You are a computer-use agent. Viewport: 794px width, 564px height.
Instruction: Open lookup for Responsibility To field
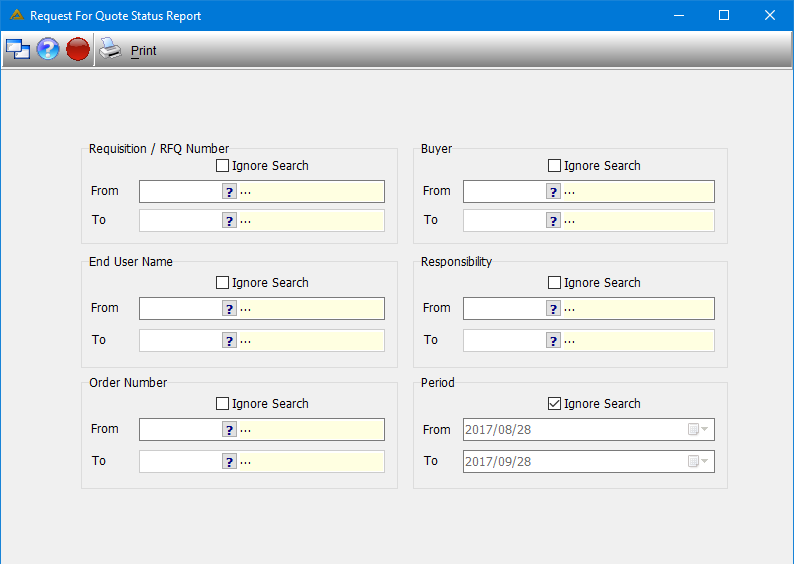[x=553, y=341]
